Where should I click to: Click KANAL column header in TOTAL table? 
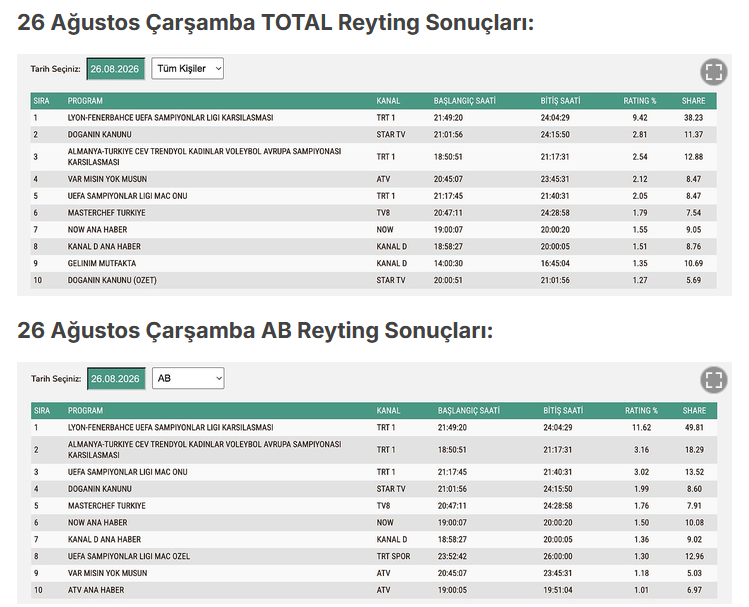tap(388, 101)
